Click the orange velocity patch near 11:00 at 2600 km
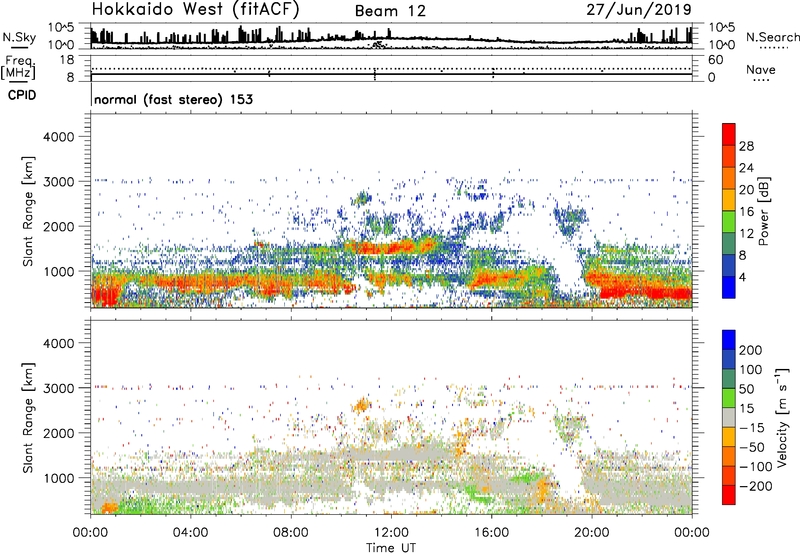This screenshot has width=800, height=554. 361,406
